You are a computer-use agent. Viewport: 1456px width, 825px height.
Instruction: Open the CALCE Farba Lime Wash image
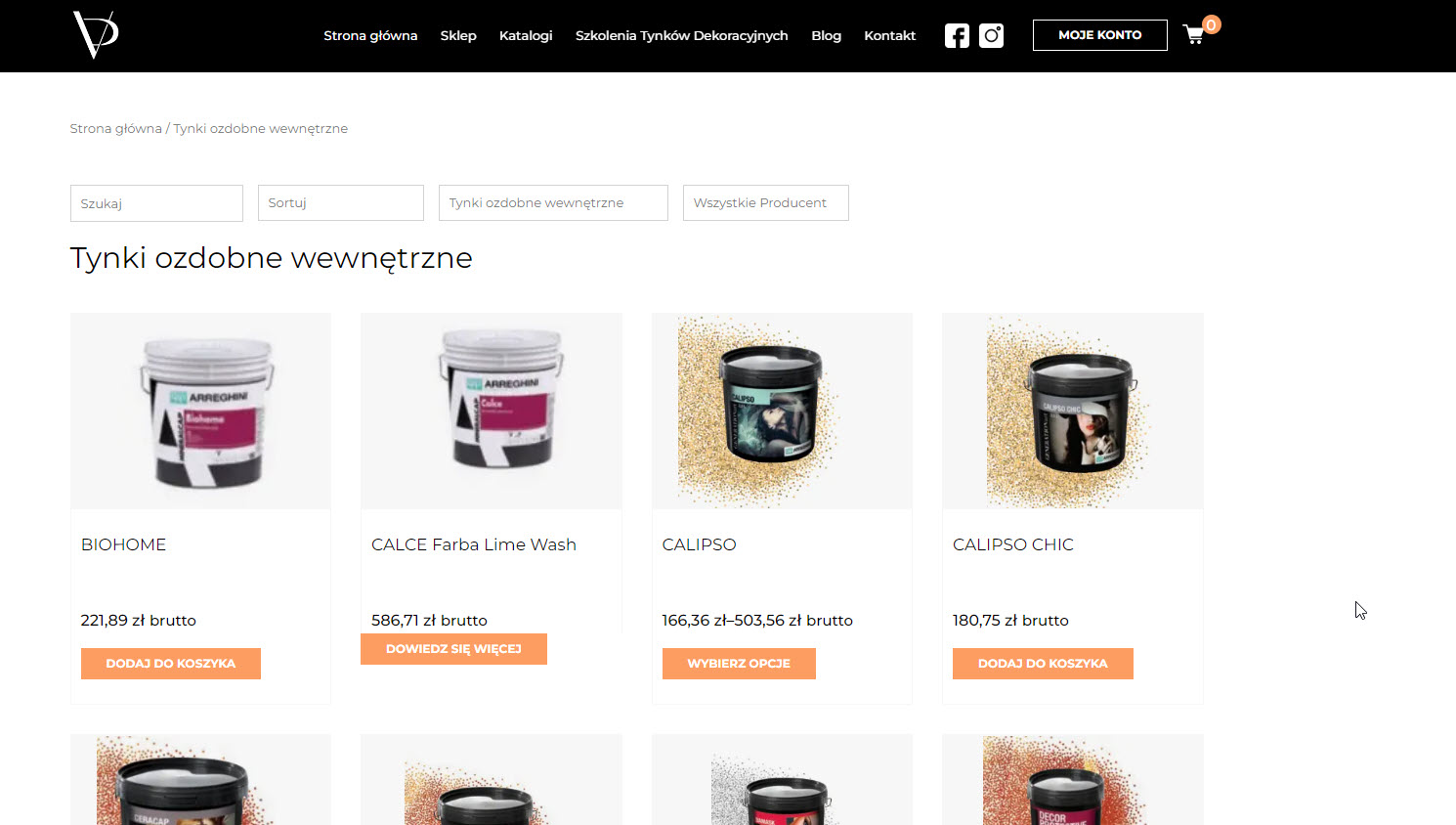click(x=491, y=411)
